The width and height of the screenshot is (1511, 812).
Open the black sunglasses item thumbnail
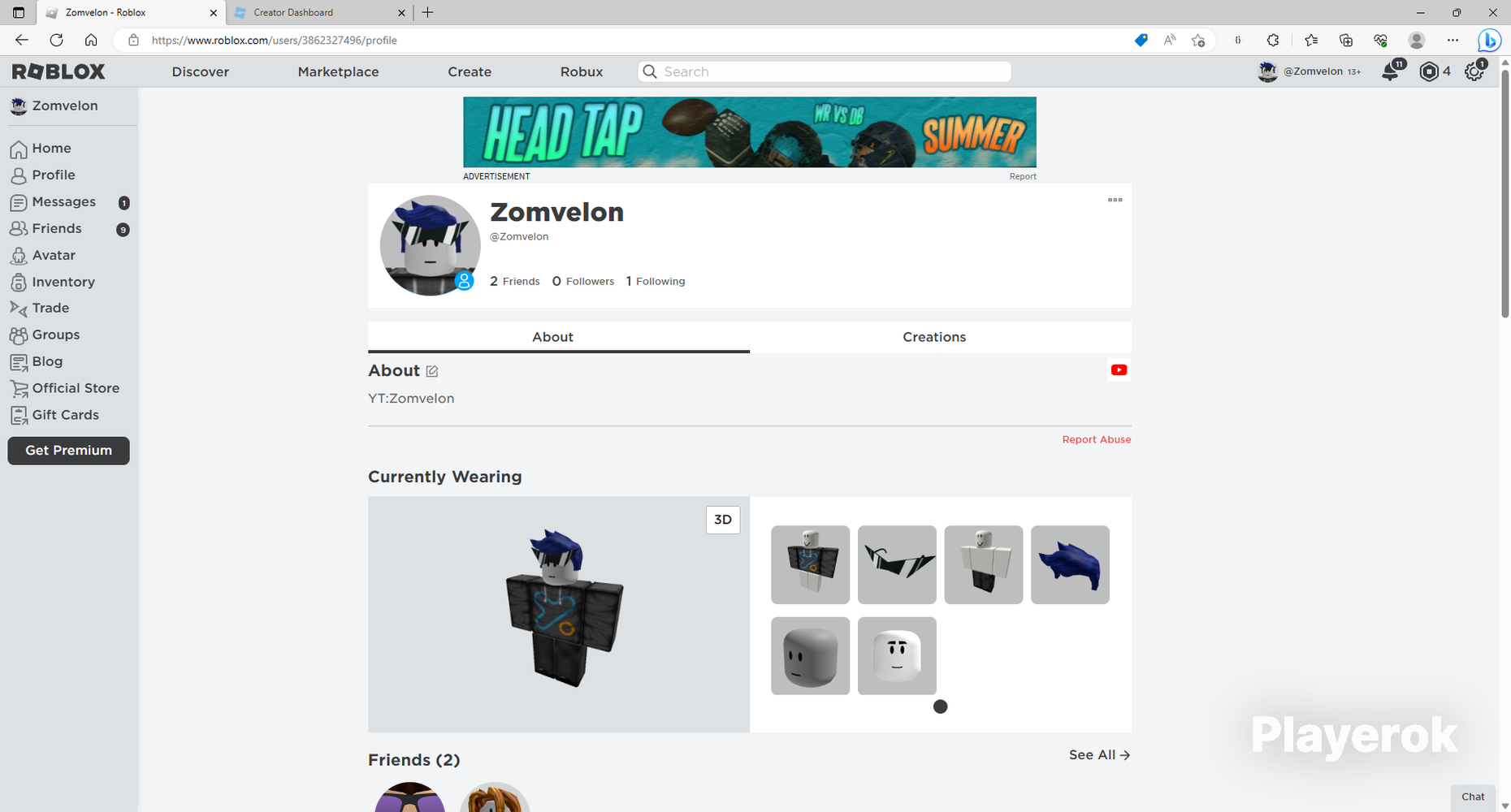[897, 565]
